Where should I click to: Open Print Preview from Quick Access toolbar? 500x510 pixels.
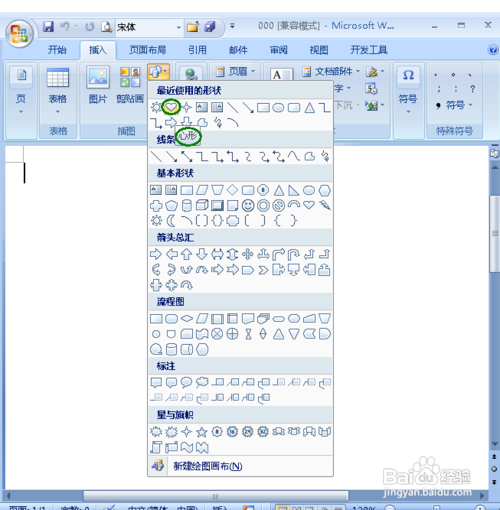(x=106, y=27)
